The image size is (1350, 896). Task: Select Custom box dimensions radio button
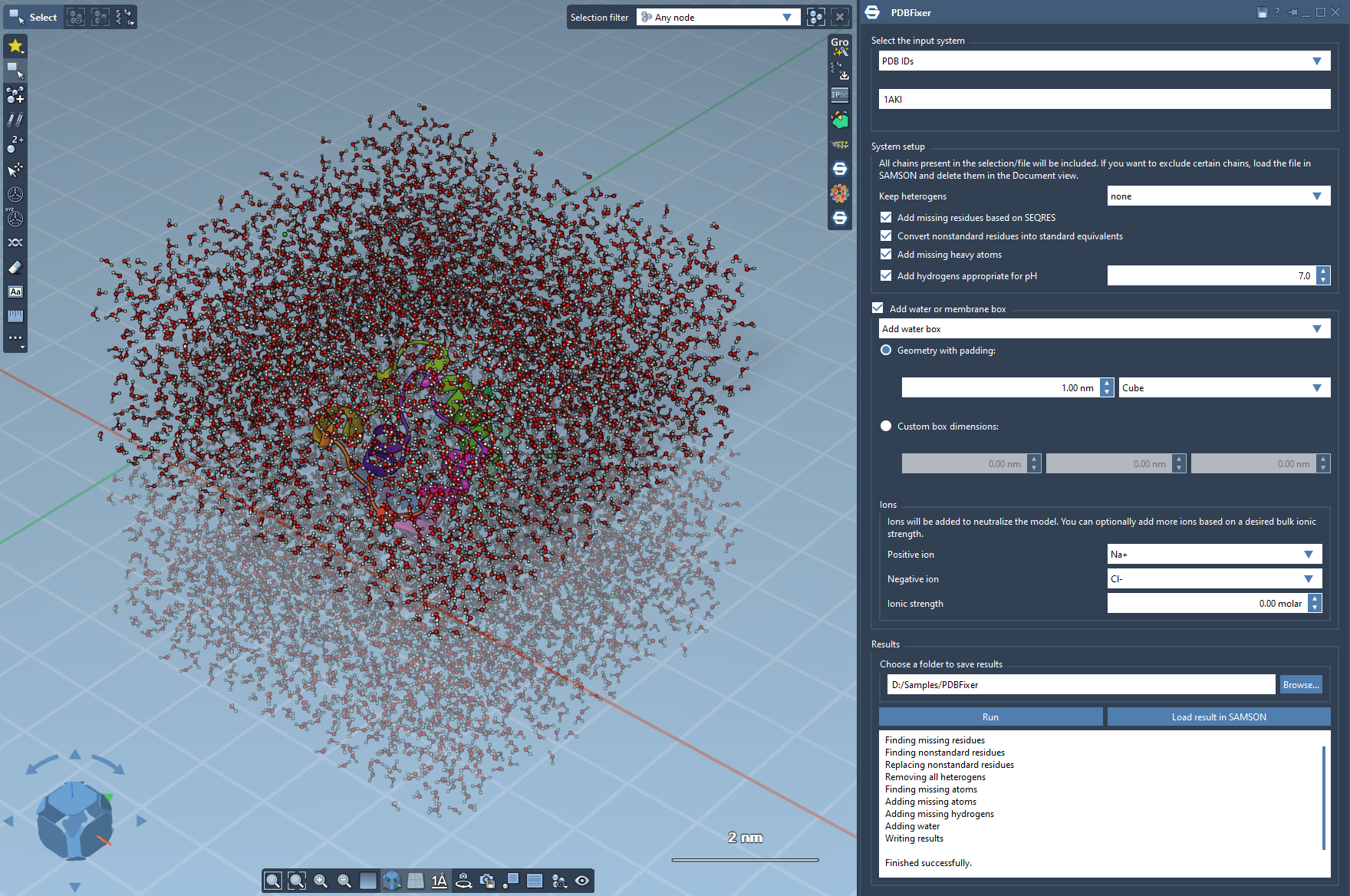coord(886,426)
